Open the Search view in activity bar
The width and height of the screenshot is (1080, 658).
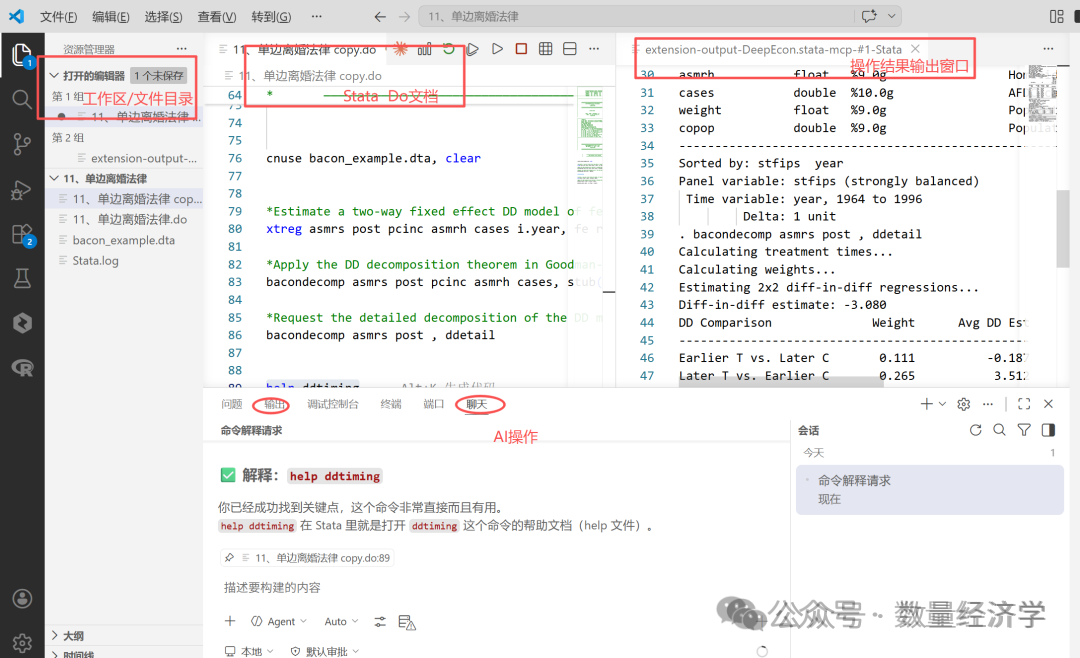pos(21,99)
